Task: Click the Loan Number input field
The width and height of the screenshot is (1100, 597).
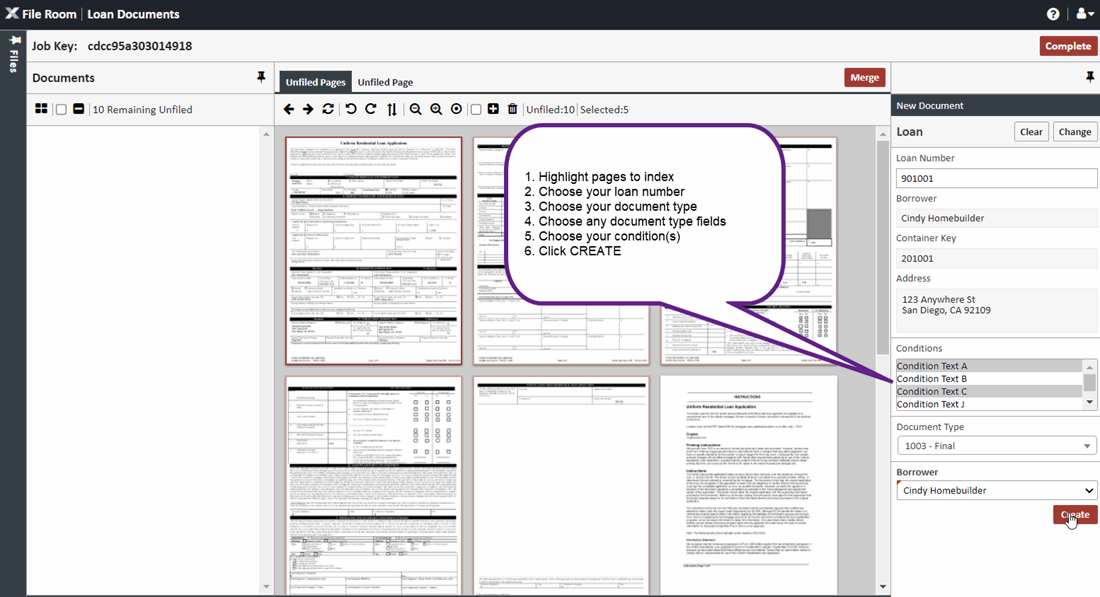Action: (996, 178)
